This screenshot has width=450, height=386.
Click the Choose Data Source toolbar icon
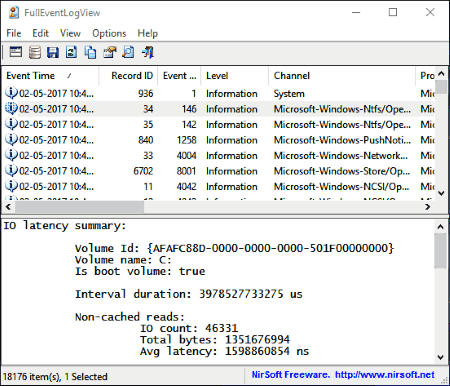35,52
